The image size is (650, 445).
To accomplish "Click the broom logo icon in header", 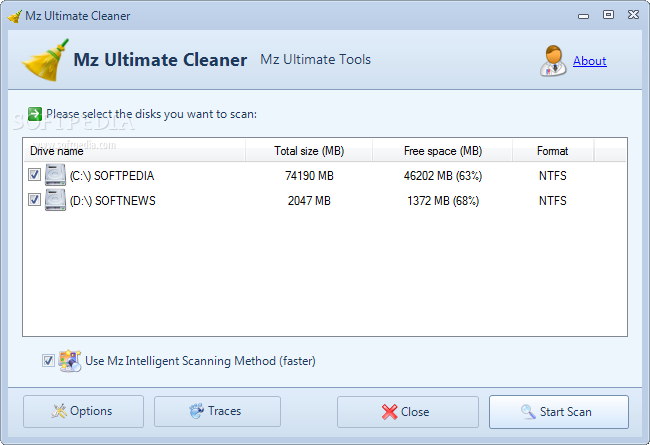I will (45, 60).
